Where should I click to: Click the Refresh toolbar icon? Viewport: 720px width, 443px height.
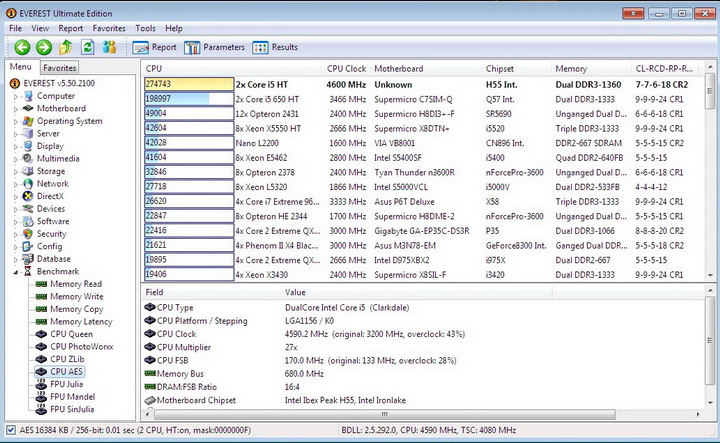pyautogui.click(x=88, y=47)
